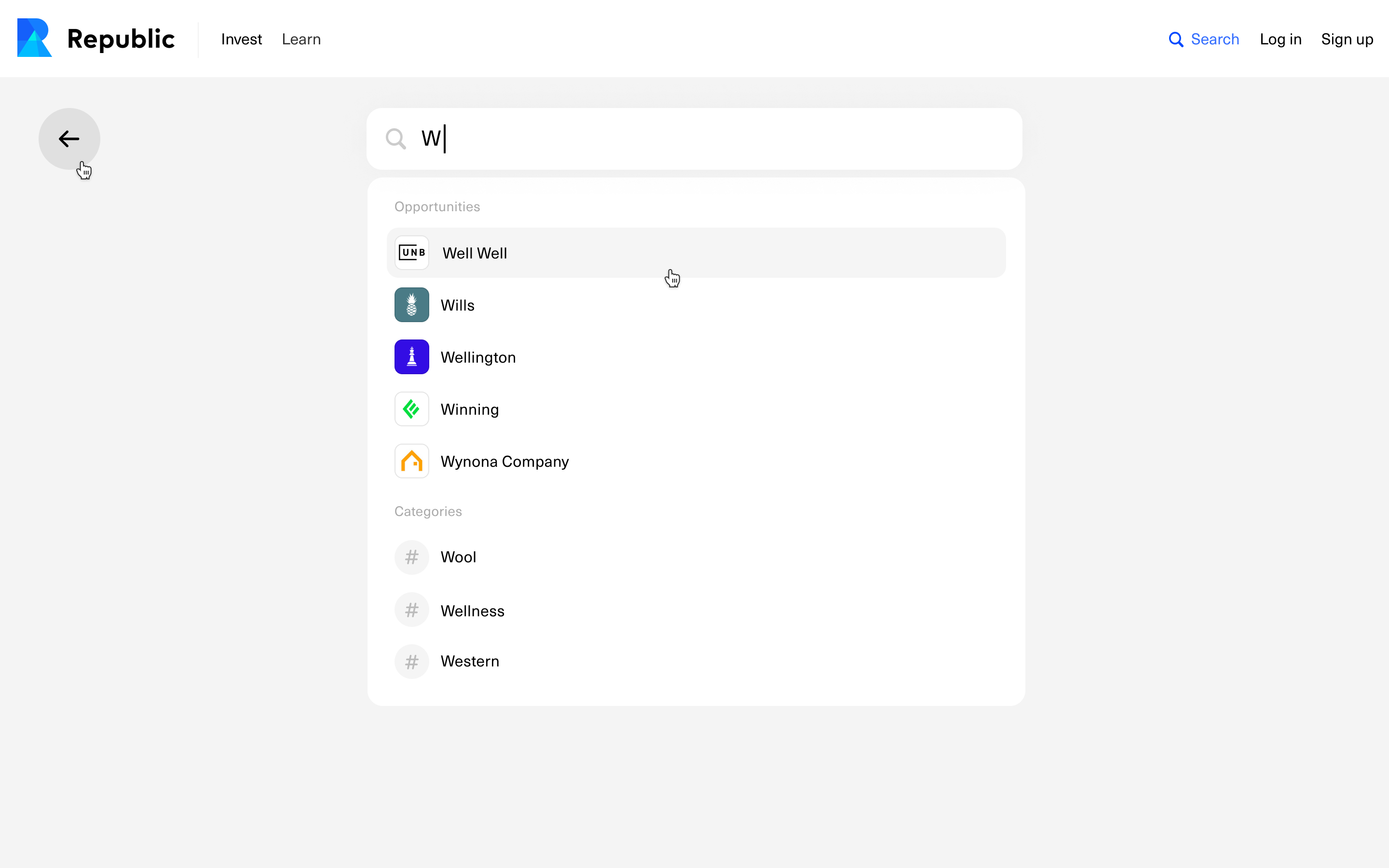Image resolution: width=1389 pixels, height=868 pixels.
Task: Click the chess piece icon for Wellington
Action: 411,357
